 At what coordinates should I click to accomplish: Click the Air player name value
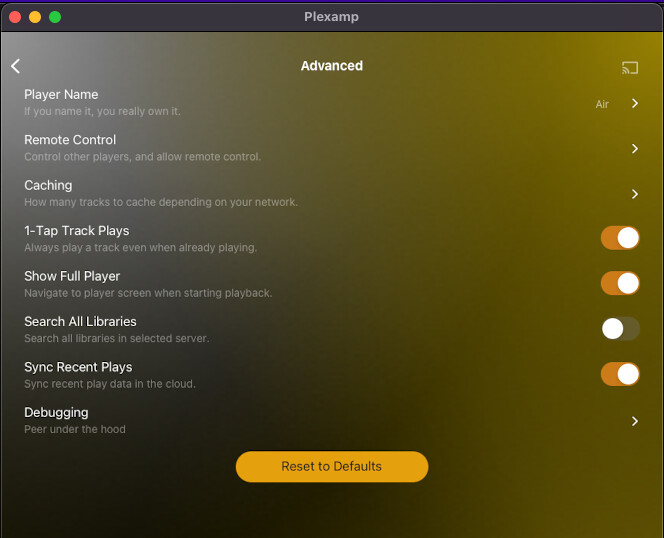pyautogui.click(x=602, y=104)
